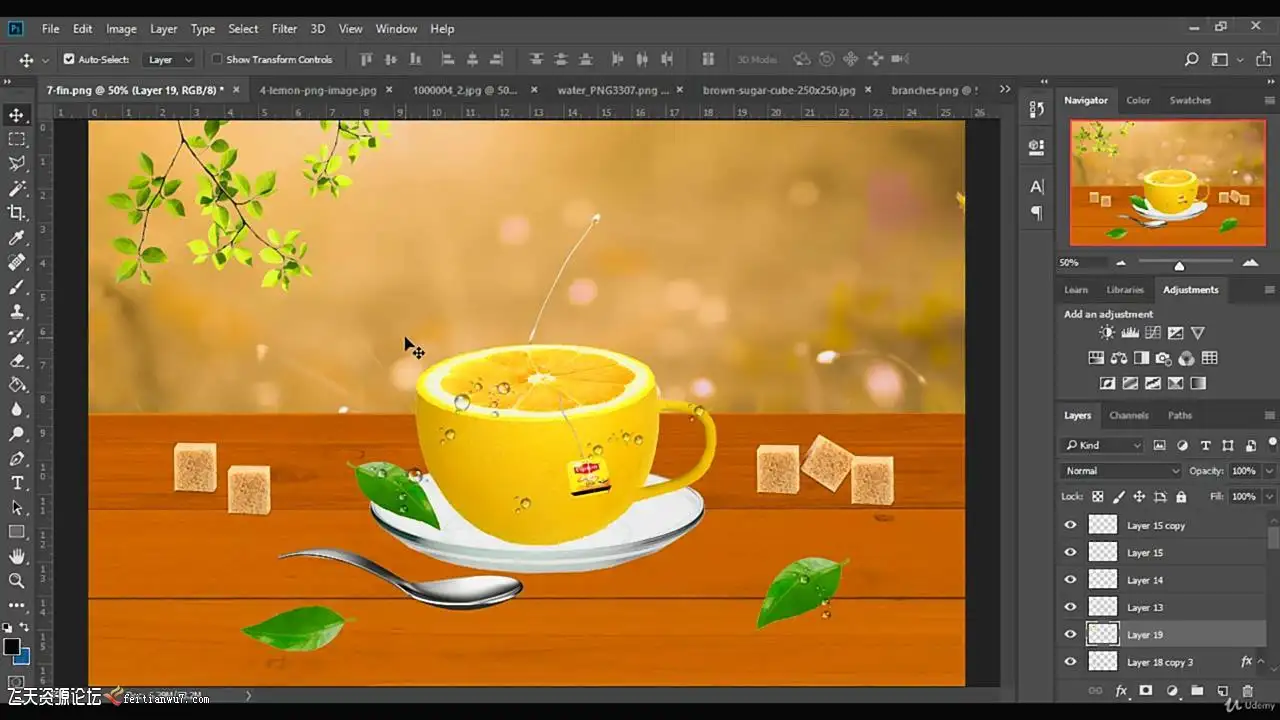The height and width of the screenshot is (720, 1280).
Task: Click the background color swatch
Action: [x=22, y=657]
